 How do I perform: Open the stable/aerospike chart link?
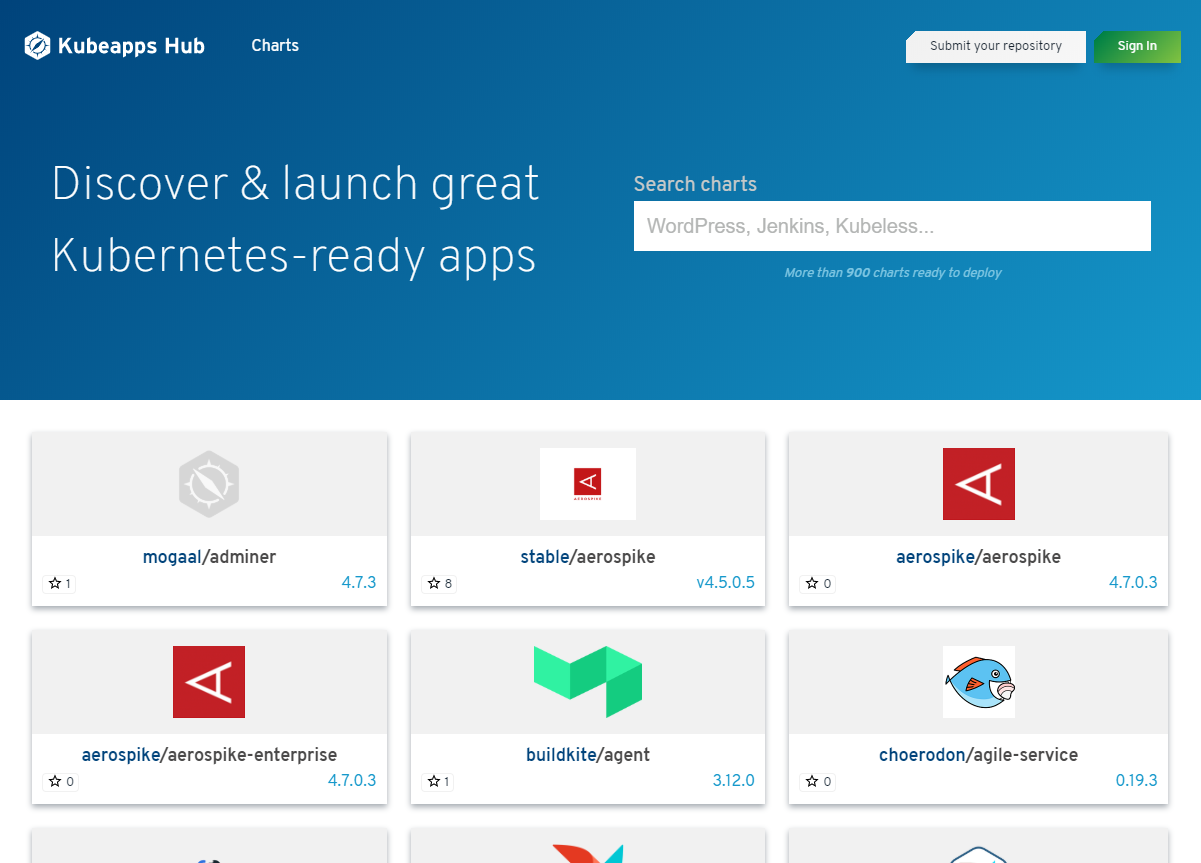pyautogui.click(x=588, y=557)
